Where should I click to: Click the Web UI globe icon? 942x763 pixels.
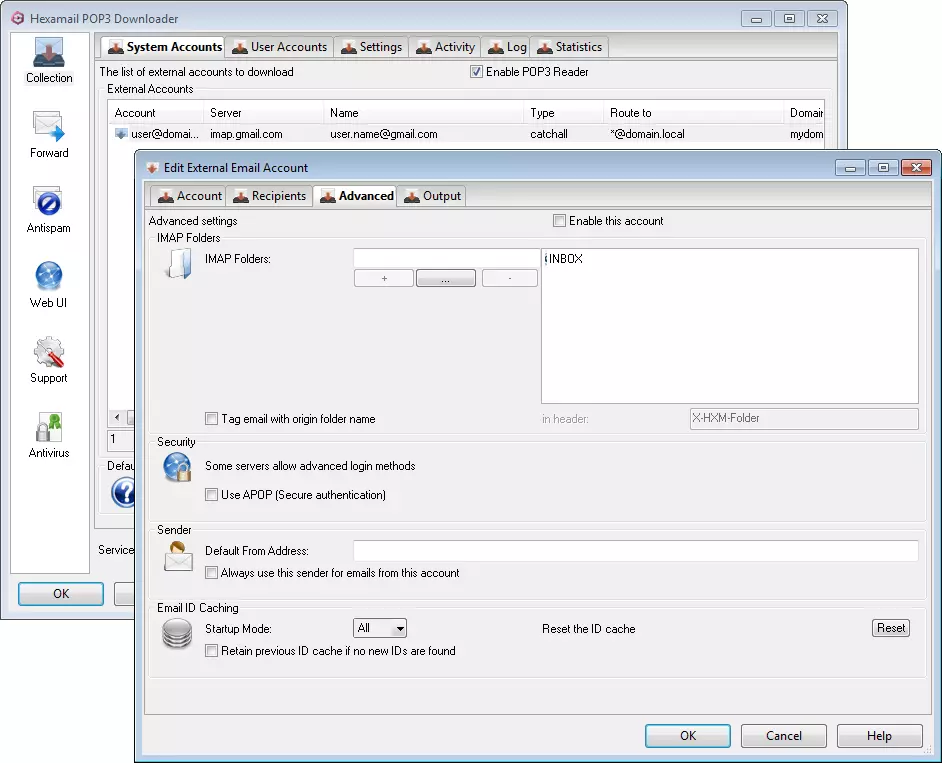(x=49, y=277)
